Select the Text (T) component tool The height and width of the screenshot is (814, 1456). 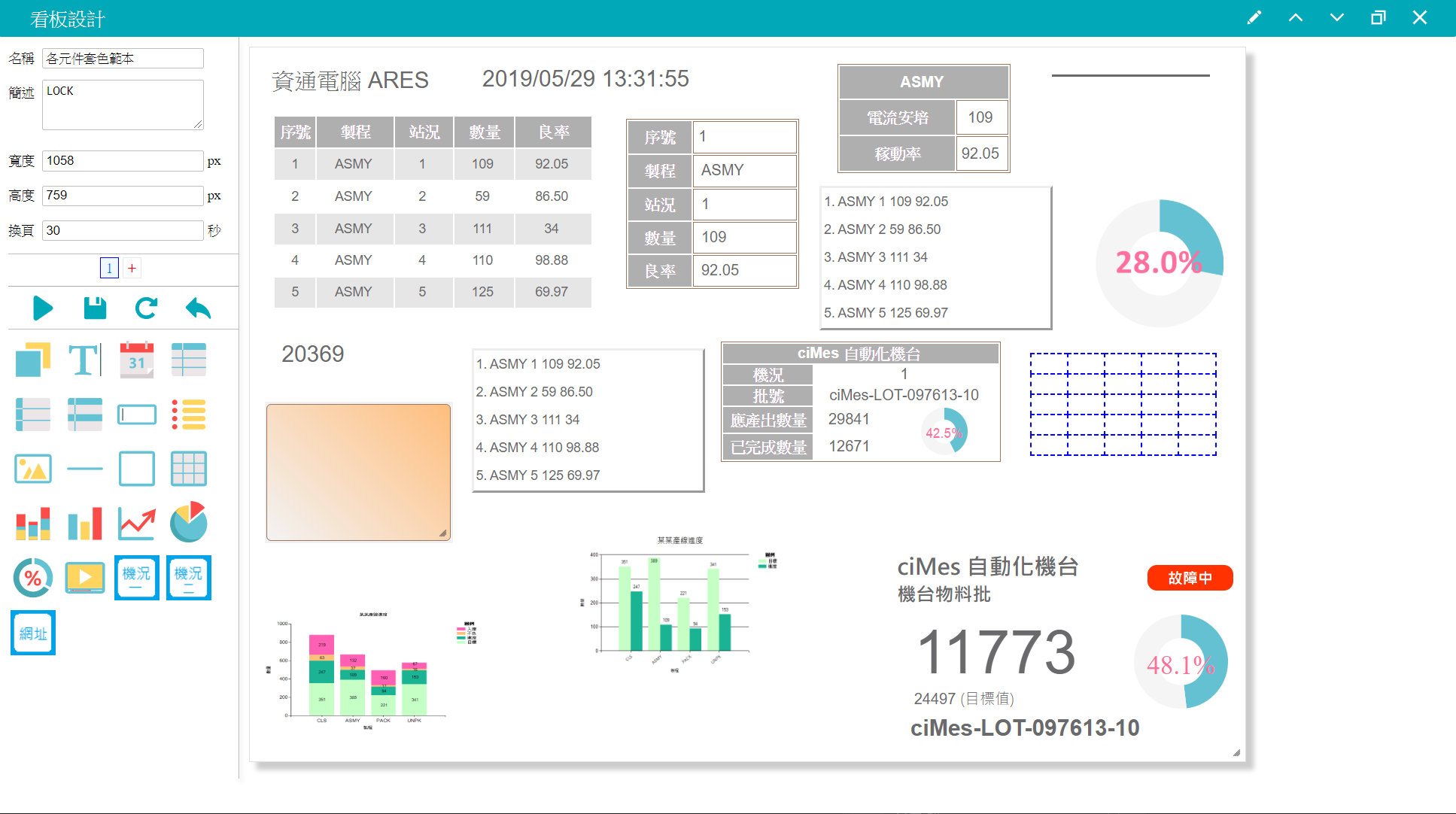pyautogui.click(x=84, y=360)
